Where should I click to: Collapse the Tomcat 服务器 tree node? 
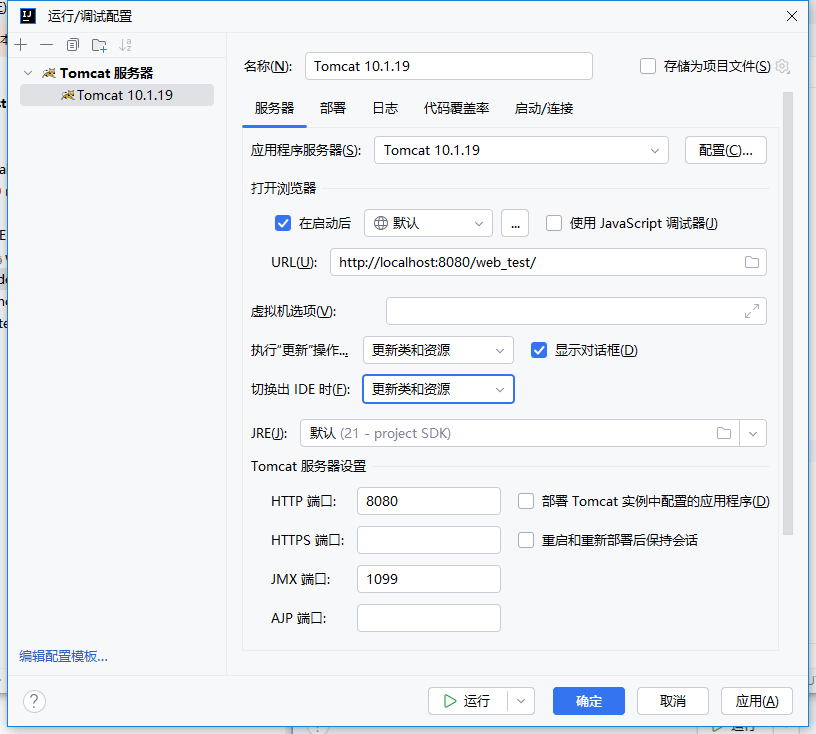[x=28, y=73]
